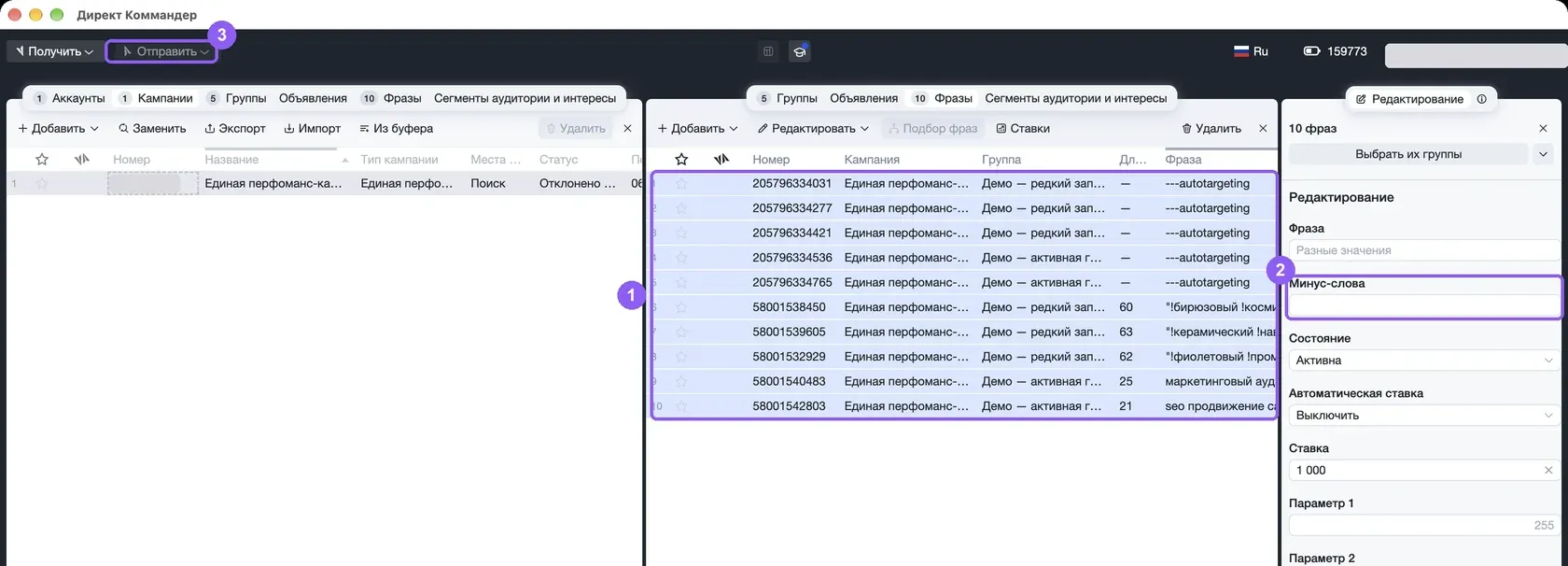Open Объявления tab in middle panel
Screen dimensions: 1568x566
(x=863, y=98)
